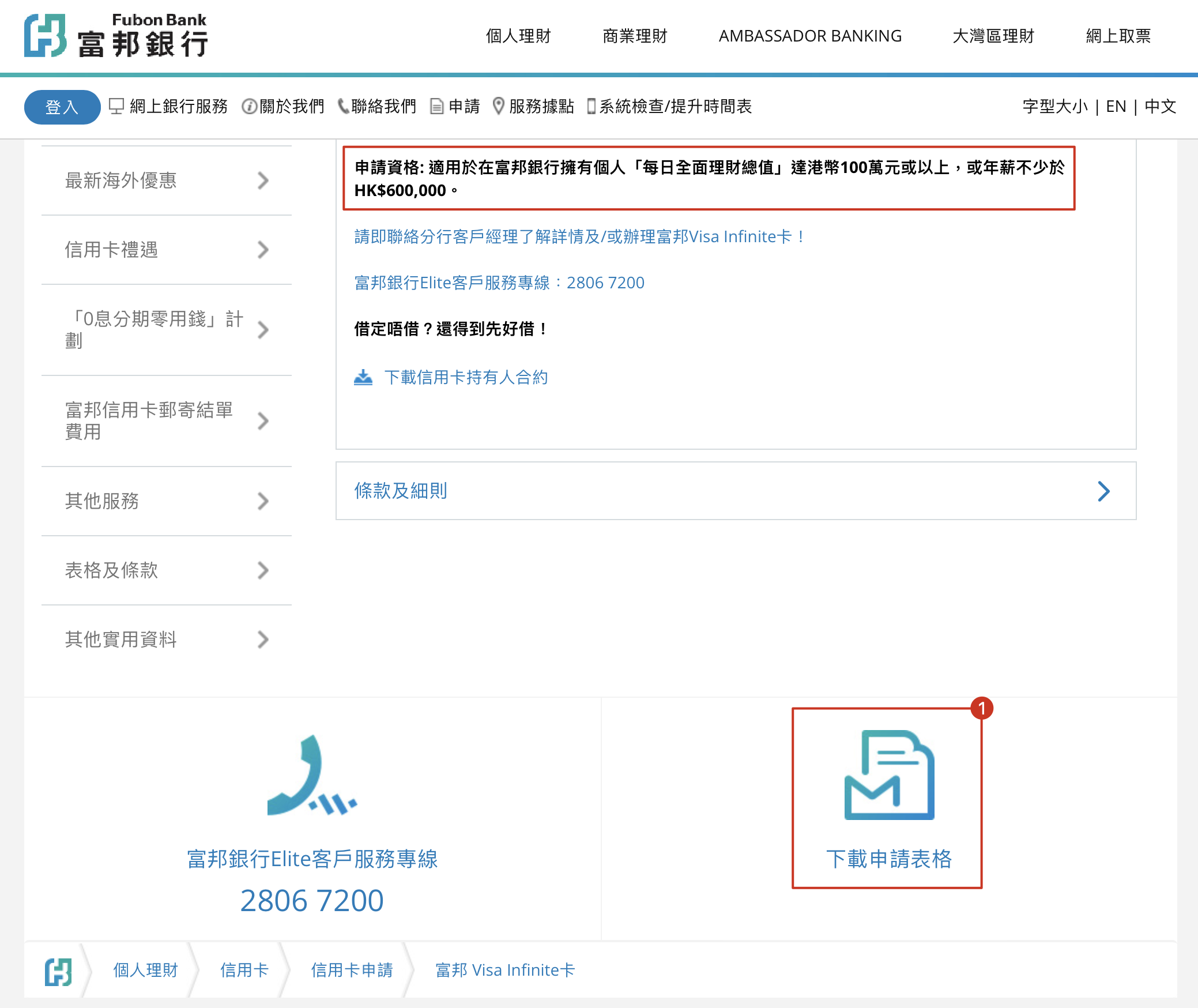This screenshot has height=1008, width=1198.
Task: Click the monitor icon beside 網上銀行服務
Action: [116, 107]
